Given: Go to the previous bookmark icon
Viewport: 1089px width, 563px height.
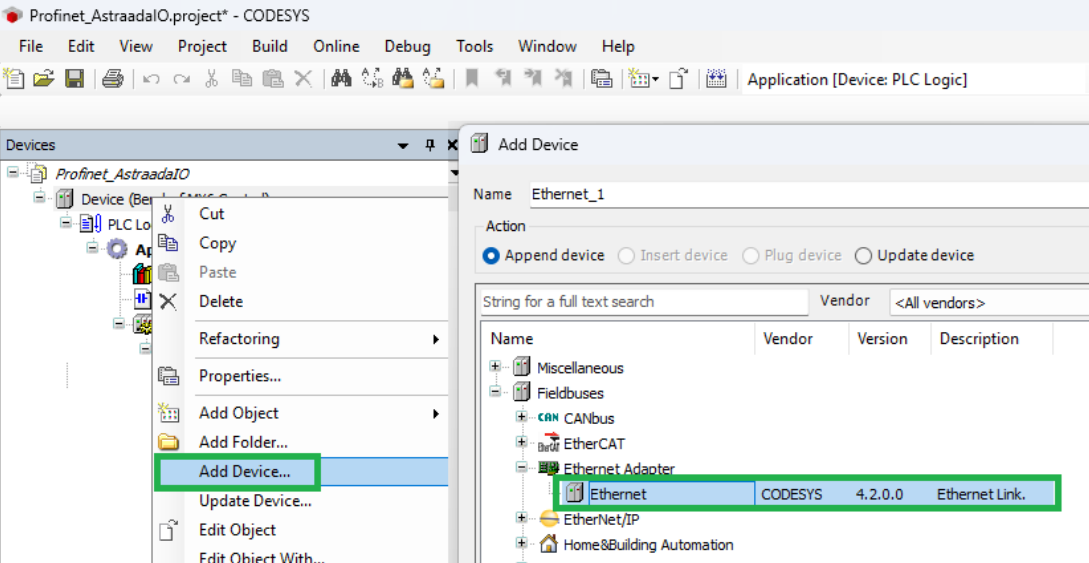Looking at the screenshot, I should (x=503, y=78).
